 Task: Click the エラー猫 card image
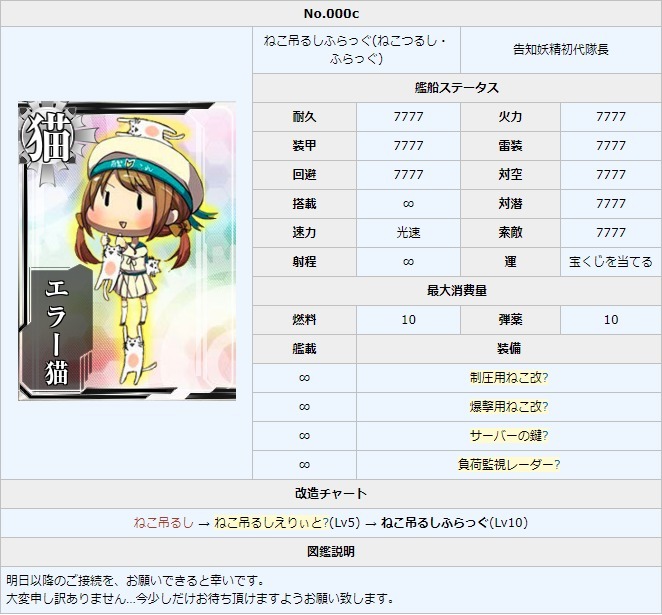coord(127,250)
